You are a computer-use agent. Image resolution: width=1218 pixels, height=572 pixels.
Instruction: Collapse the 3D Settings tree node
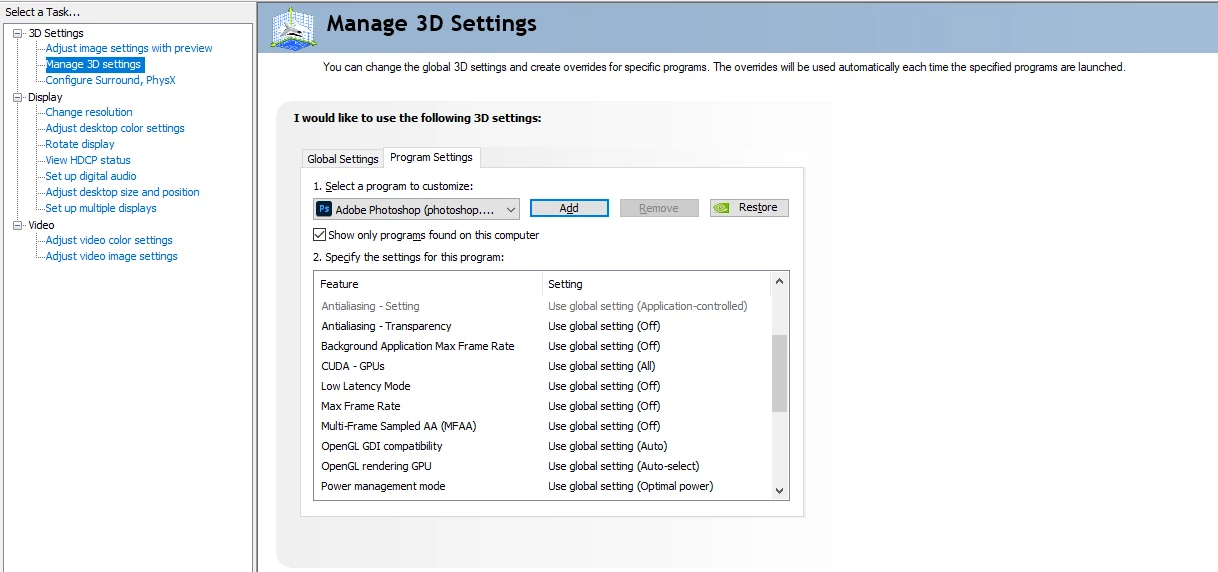(17, 33)
